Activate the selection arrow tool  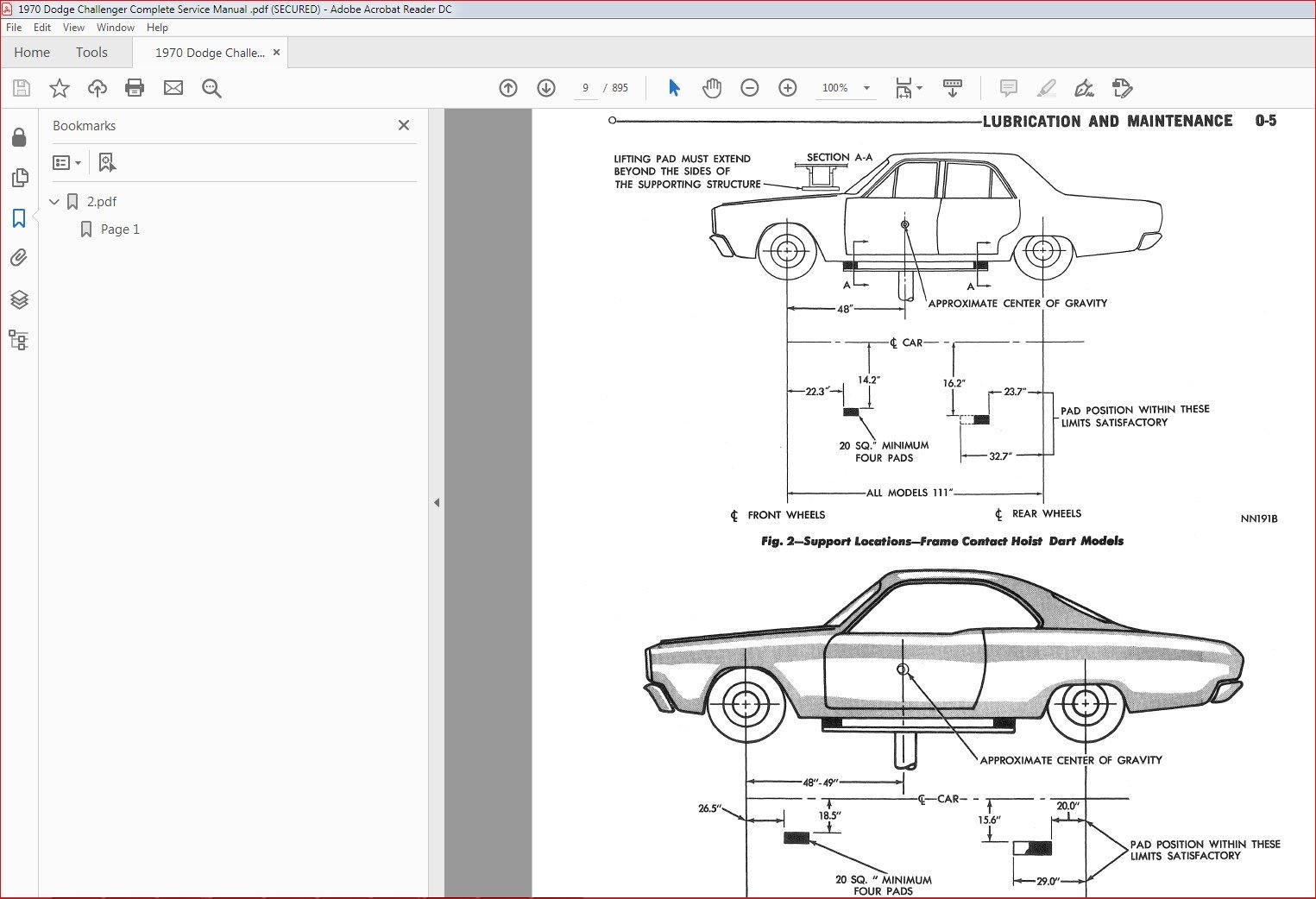click(x=674, y=88)
